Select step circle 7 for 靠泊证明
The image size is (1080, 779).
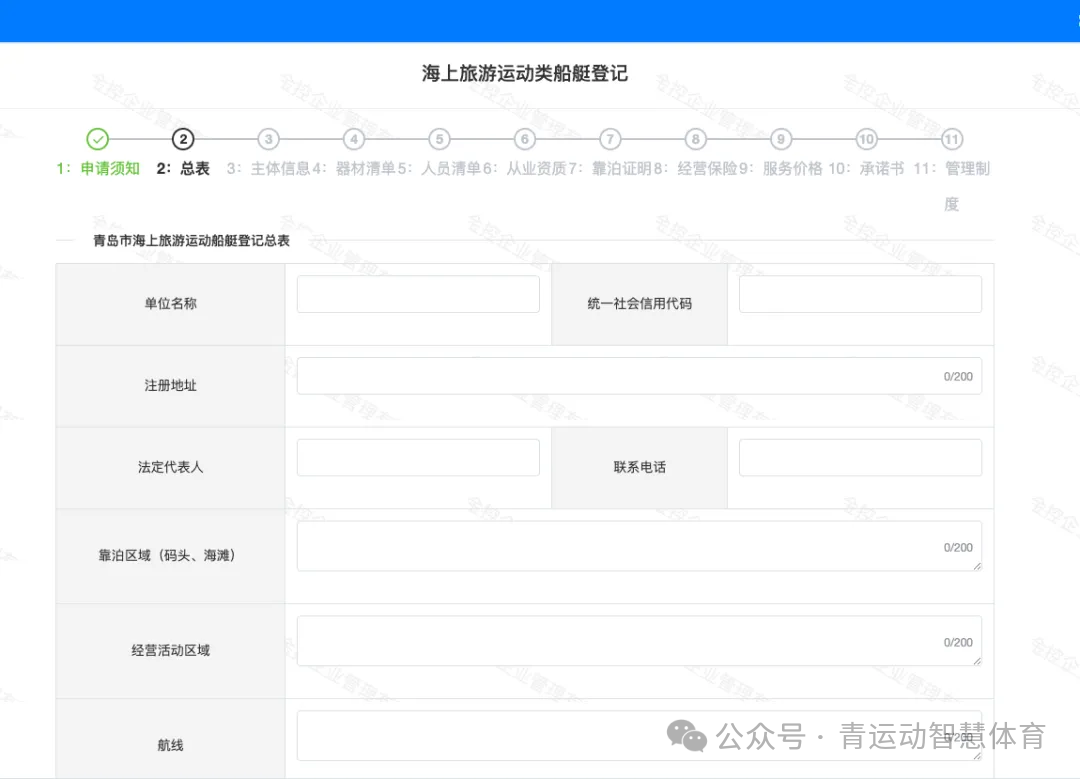click(x=610, y=139)
